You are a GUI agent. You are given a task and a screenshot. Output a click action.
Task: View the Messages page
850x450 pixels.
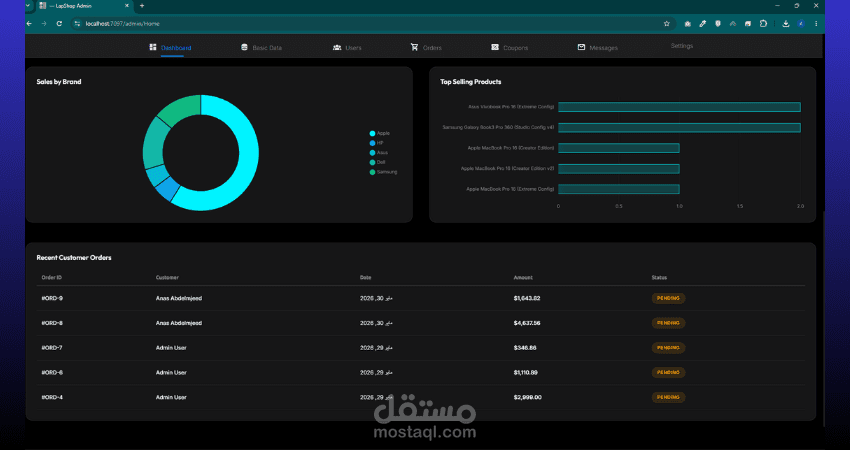pyautogui.click(x=597, y=48)
